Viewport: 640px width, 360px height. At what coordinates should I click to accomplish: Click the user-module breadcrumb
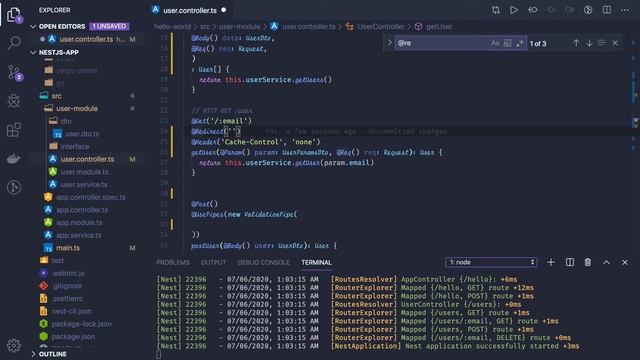click(x=240, y=27)
